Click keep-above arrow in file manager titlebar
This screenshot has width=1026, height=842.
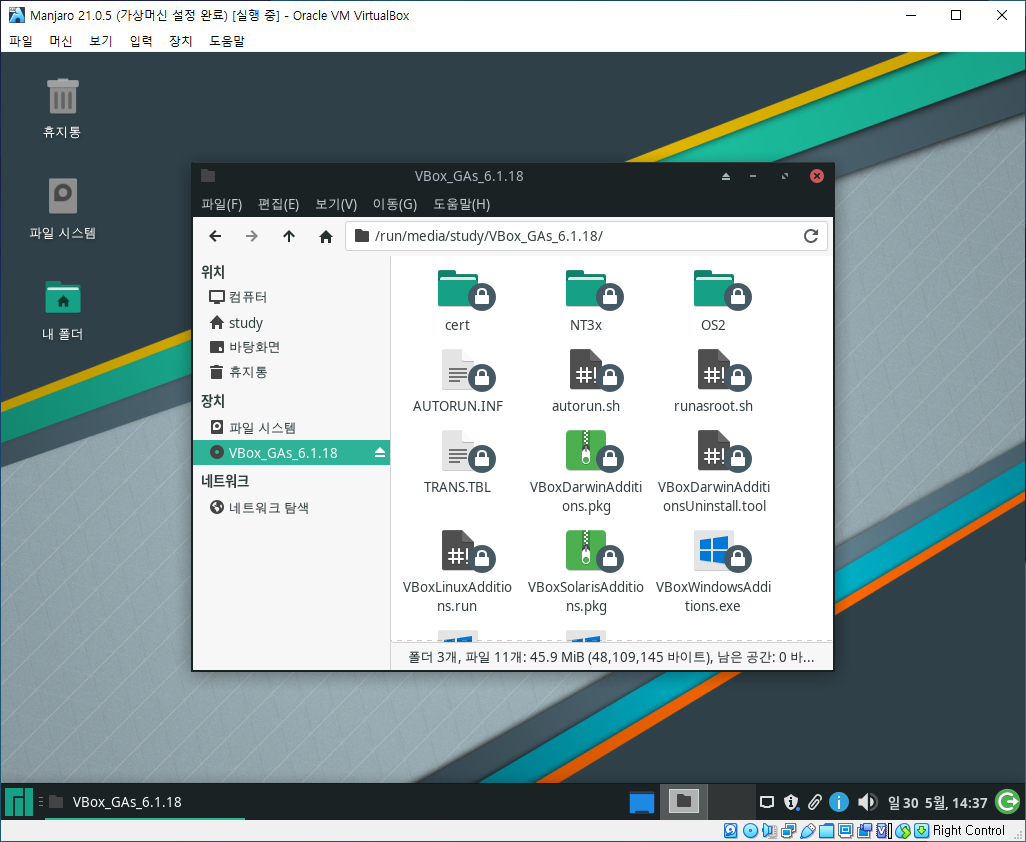726,176
